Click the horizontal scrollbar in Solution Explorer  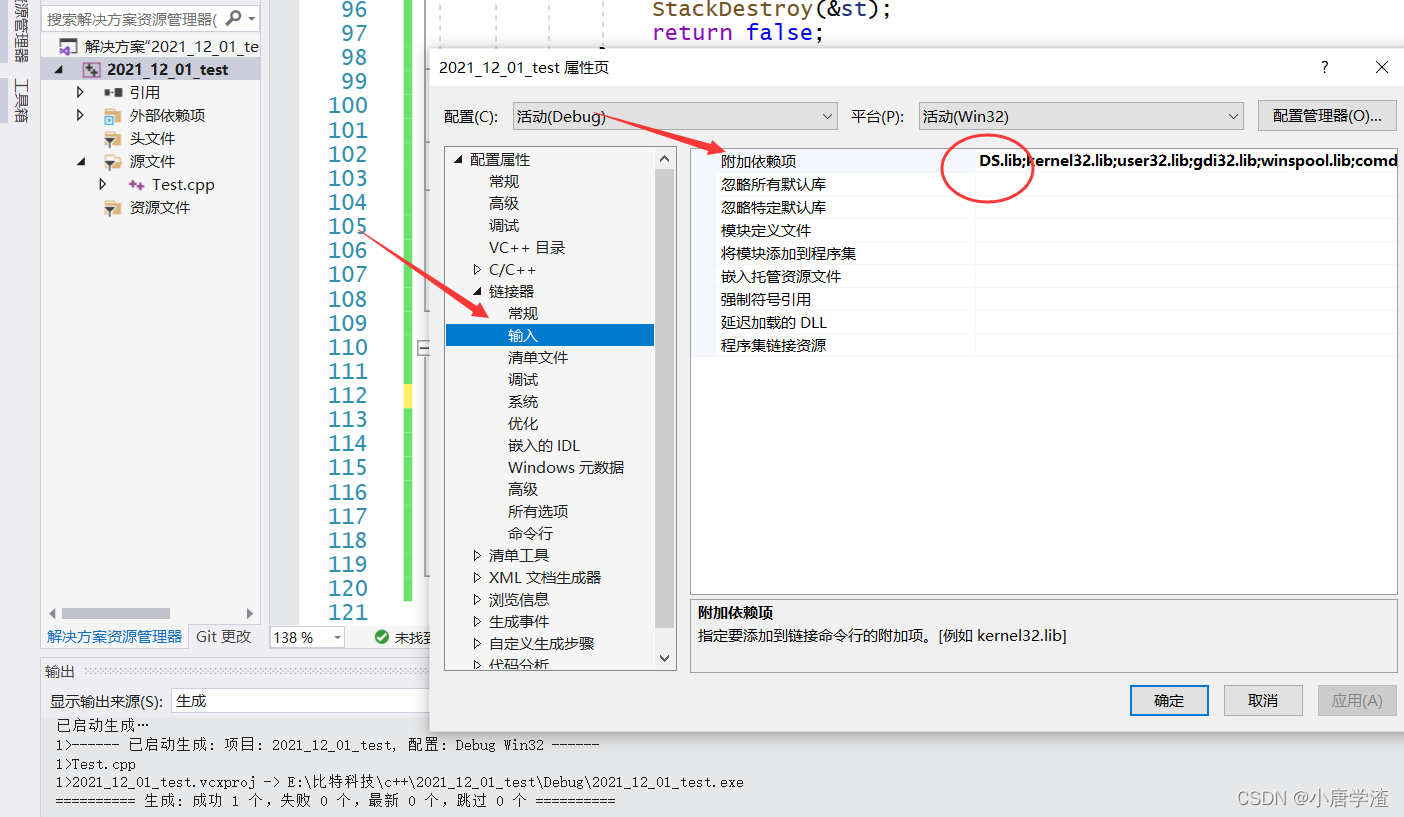tap(116, 613)
